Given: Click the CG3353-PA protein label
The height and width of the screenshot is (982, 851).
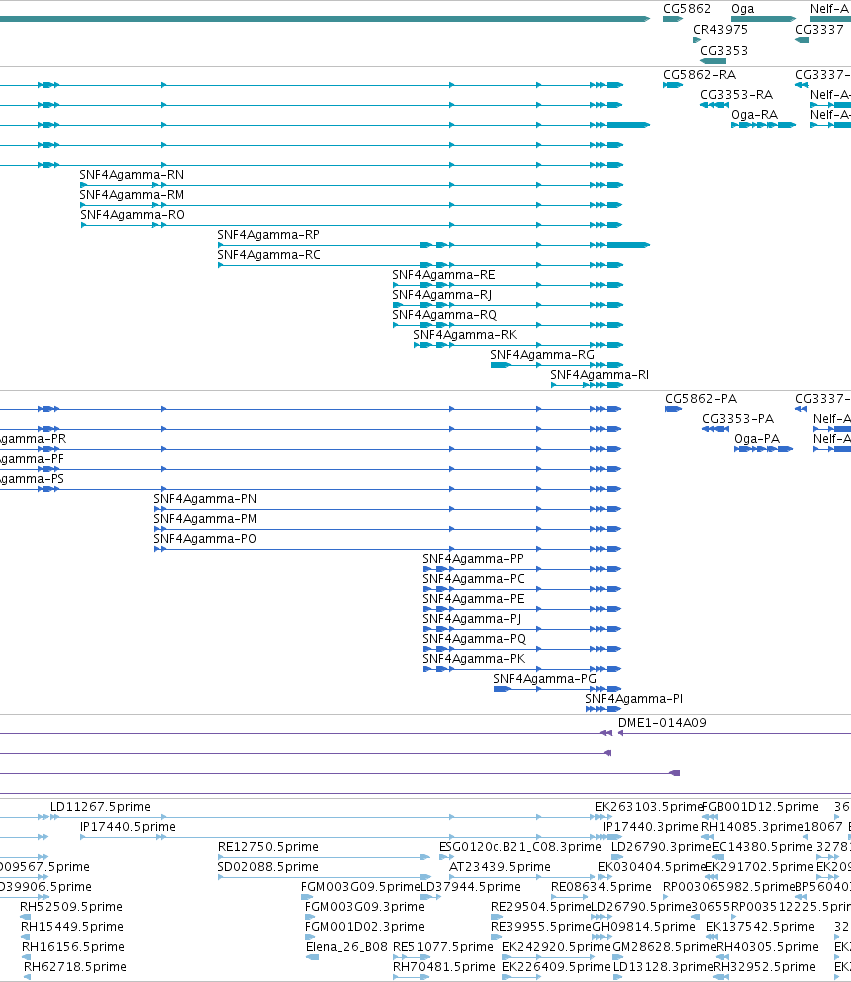Looking at the screenshot, I should pyautogui.click(x=738, y=419).
